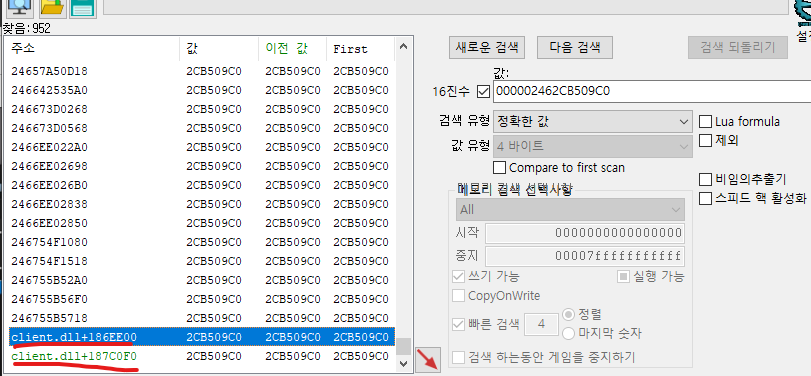Select address row 2466EE022A0

(x=201, y=147)
